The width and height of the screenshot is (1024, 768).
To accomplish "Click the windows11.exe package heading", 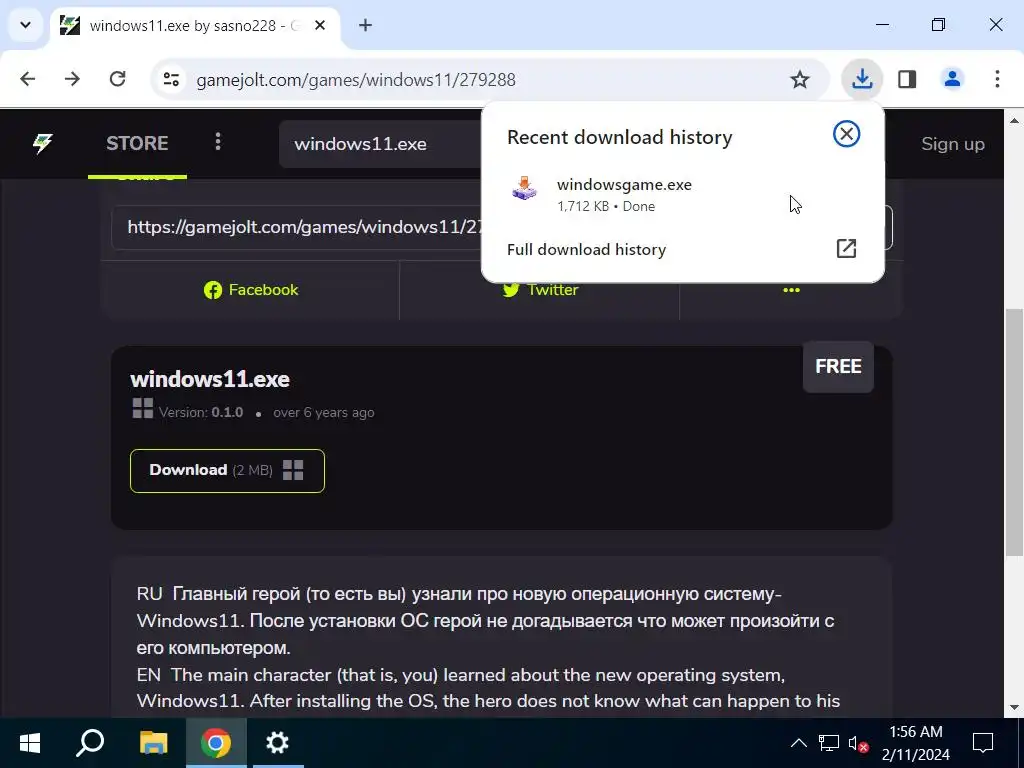I will point(210,379).
